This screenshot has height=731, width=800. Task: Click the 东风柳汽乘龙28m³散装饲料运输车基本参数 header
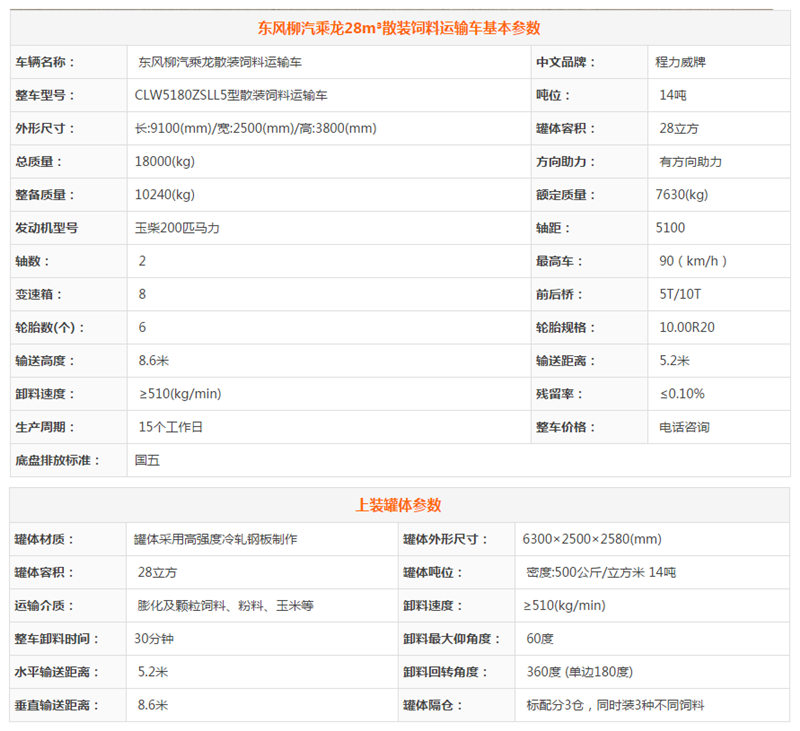pos(400,28)
